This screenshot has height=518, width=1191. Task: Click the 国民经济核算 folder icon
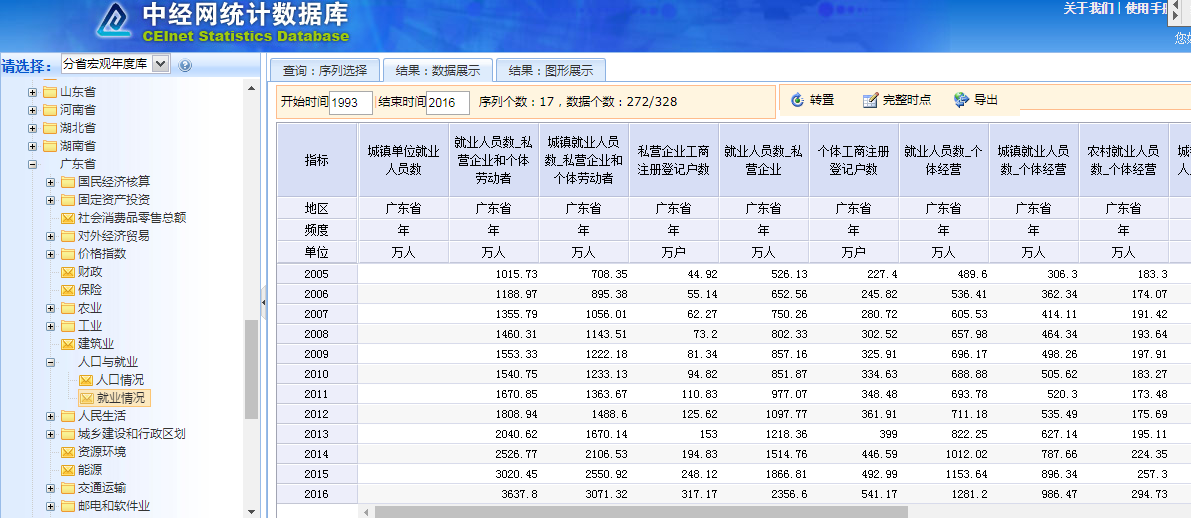[x=68, y=182]
